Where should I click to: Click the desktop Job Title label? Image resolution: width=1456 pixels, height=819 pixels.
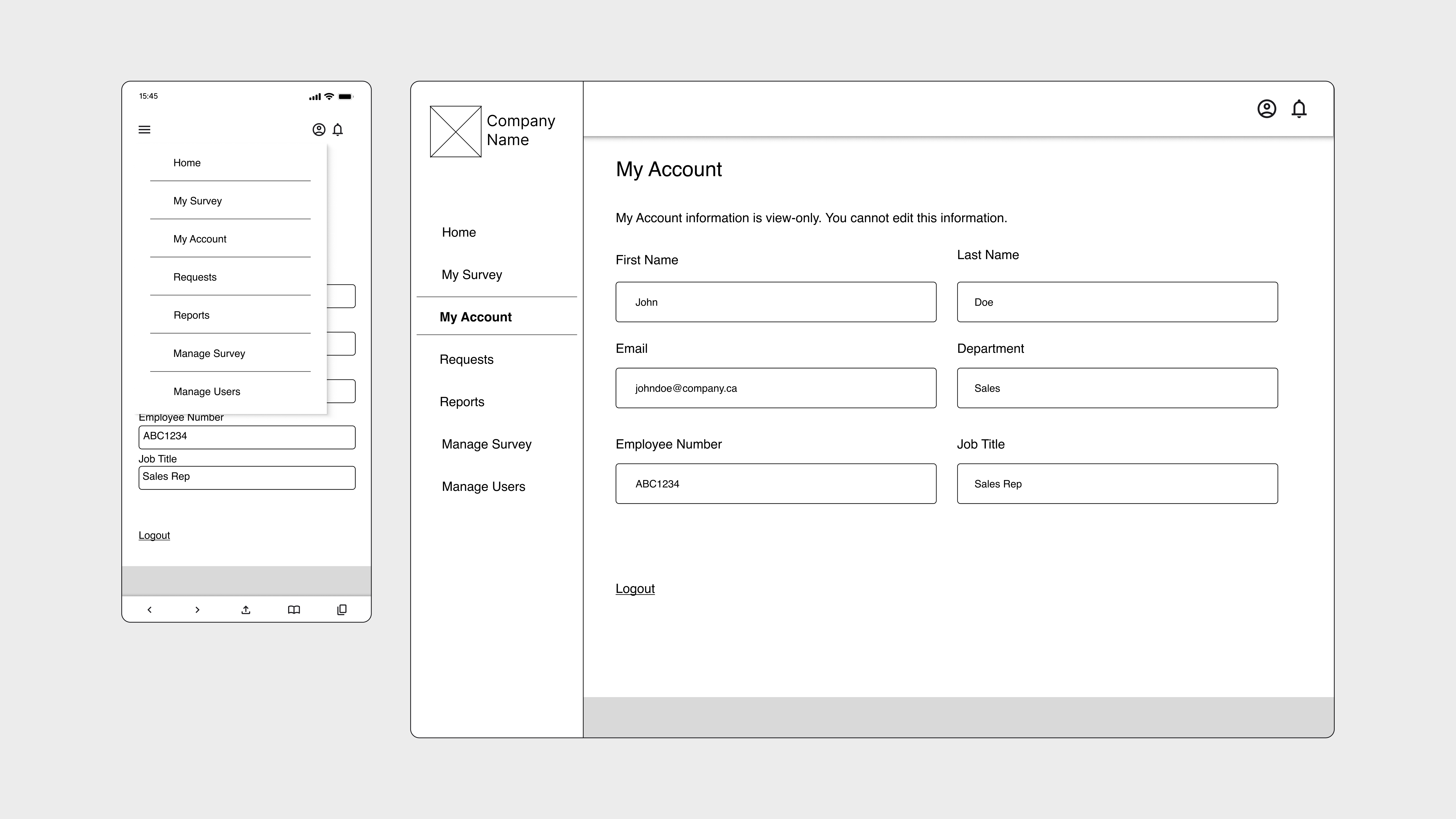click(981, 444)
